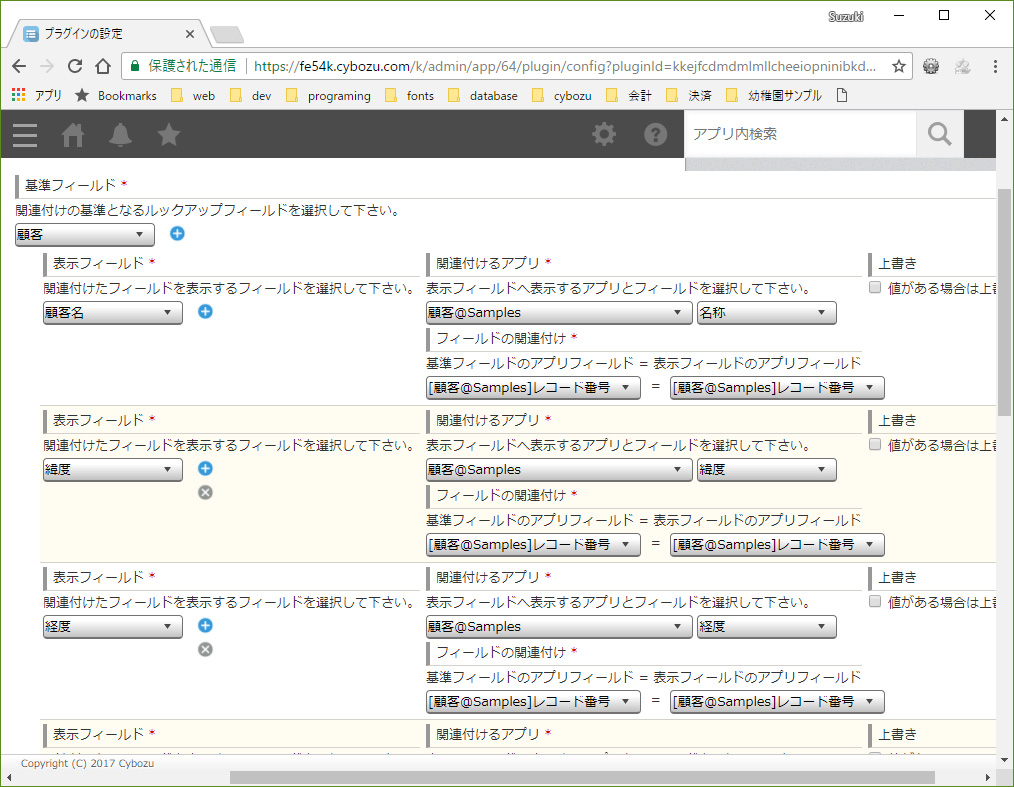Open the 経度 display field dropdown on the left
Image resolution: width=1014 pixels, height=787 pixels.
tap(113, 627)
